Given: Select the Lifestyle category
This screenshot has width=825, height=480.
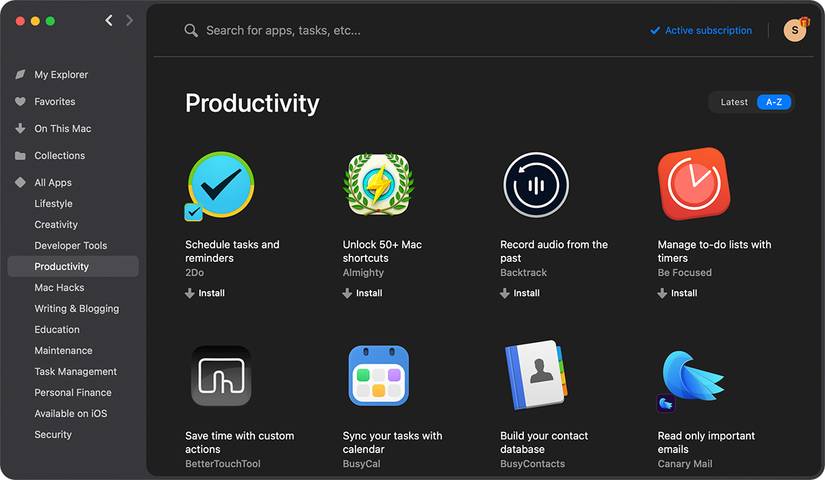Looking at the screenshot, I should point(53,204).
